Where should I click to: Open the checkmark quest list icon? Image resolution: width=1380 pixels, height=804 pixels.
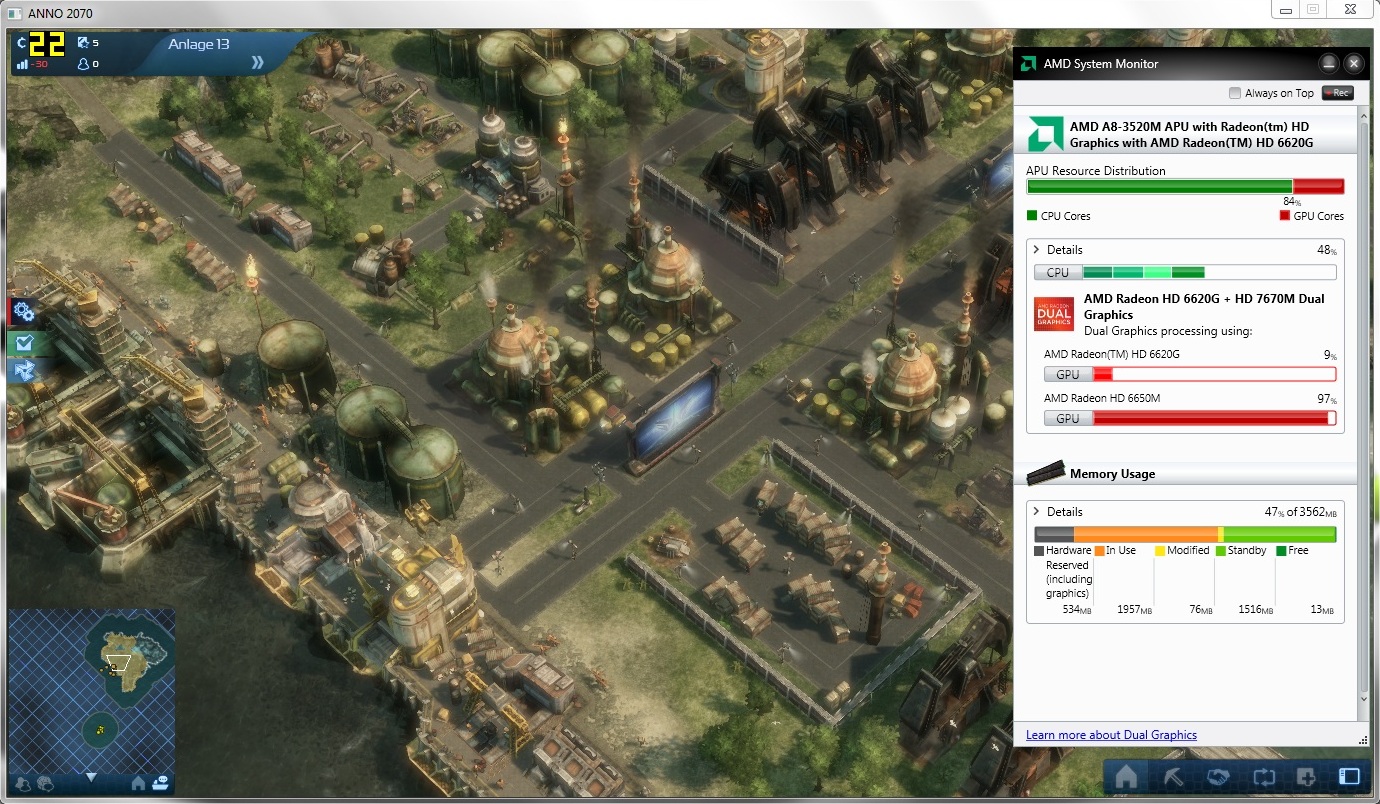[x=24, y=343]
